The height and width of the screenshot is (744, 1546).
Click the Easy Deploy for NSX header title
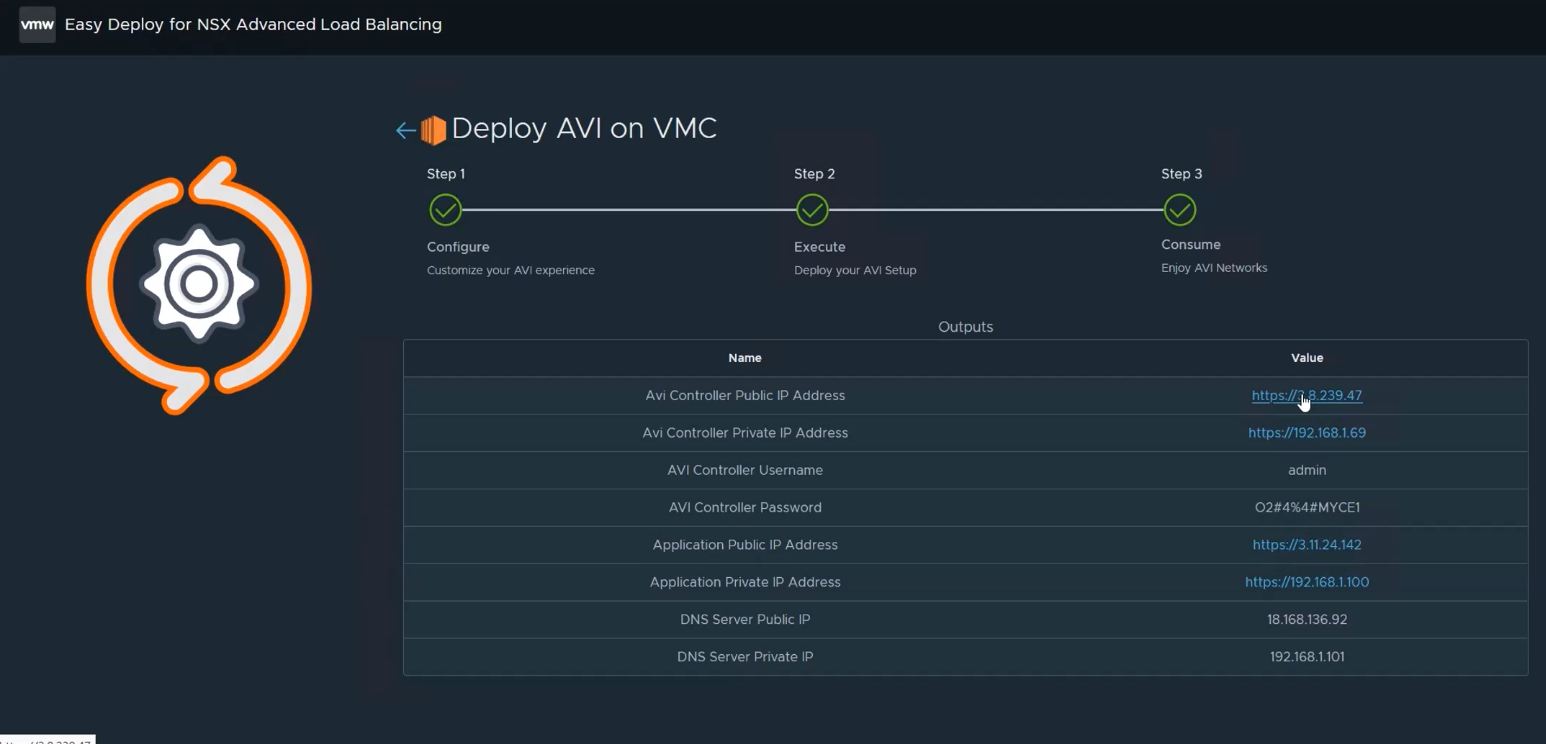point(253,25)
